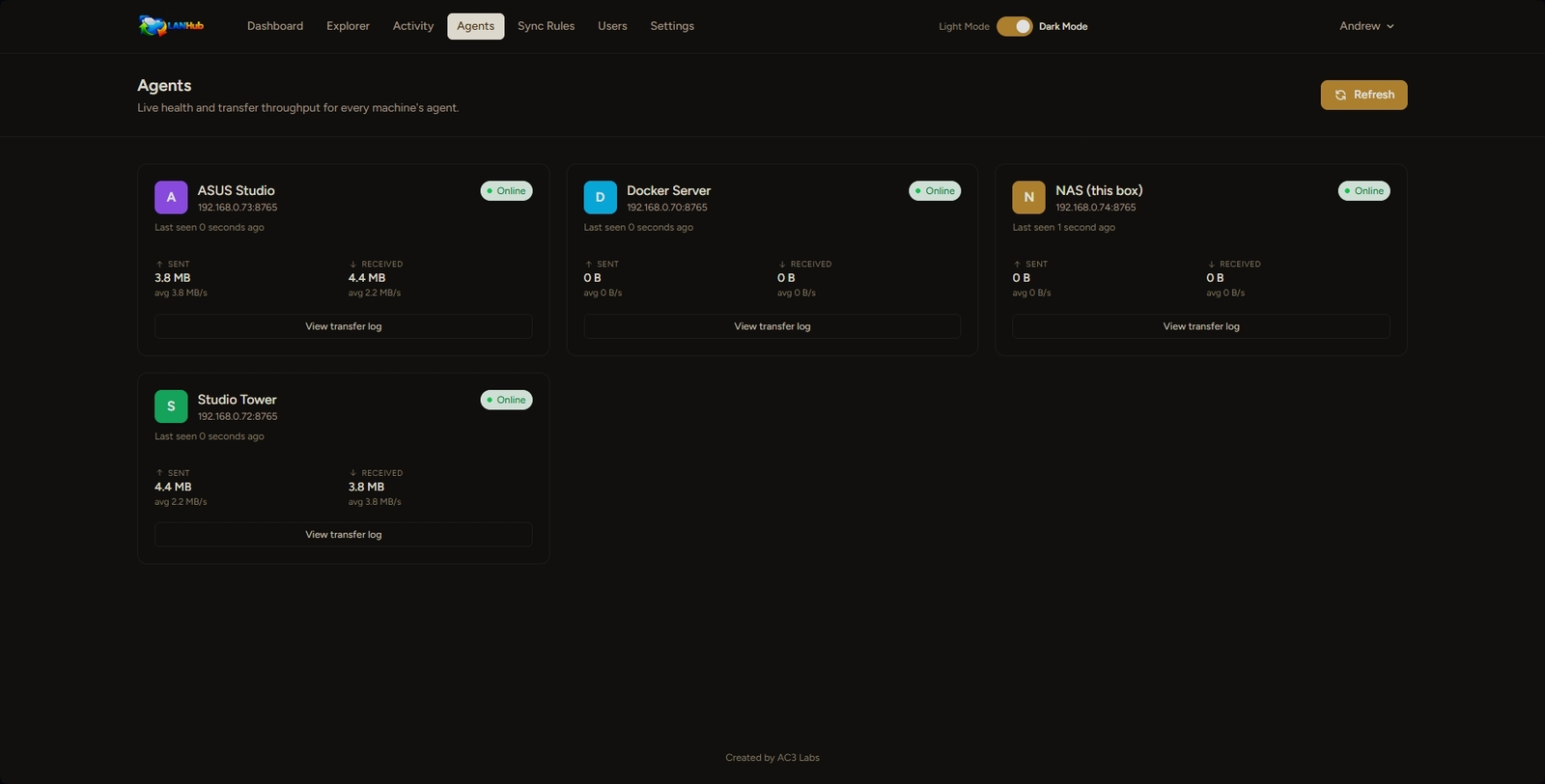
Task: Click the address 192.168.0.74:8765
Action: pyautogui.click(x=1095, y=208)
